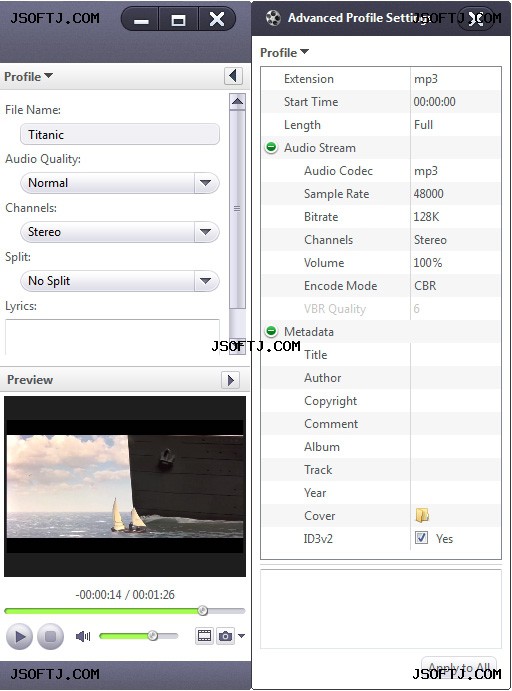The height and width of the screenshot is (691, 512).
Task: Click the Author metadata row
Action: point(381,378)
